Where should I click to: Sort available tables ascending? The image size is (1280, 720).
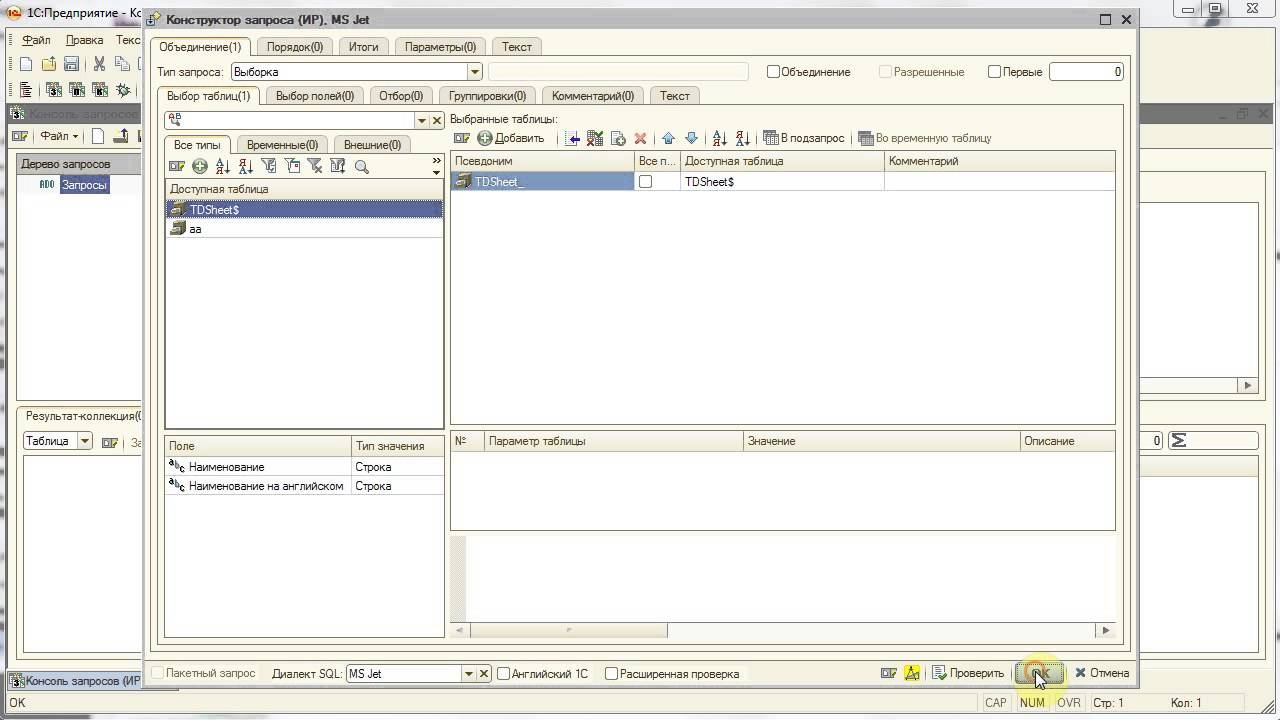click(x=223, y=167)
